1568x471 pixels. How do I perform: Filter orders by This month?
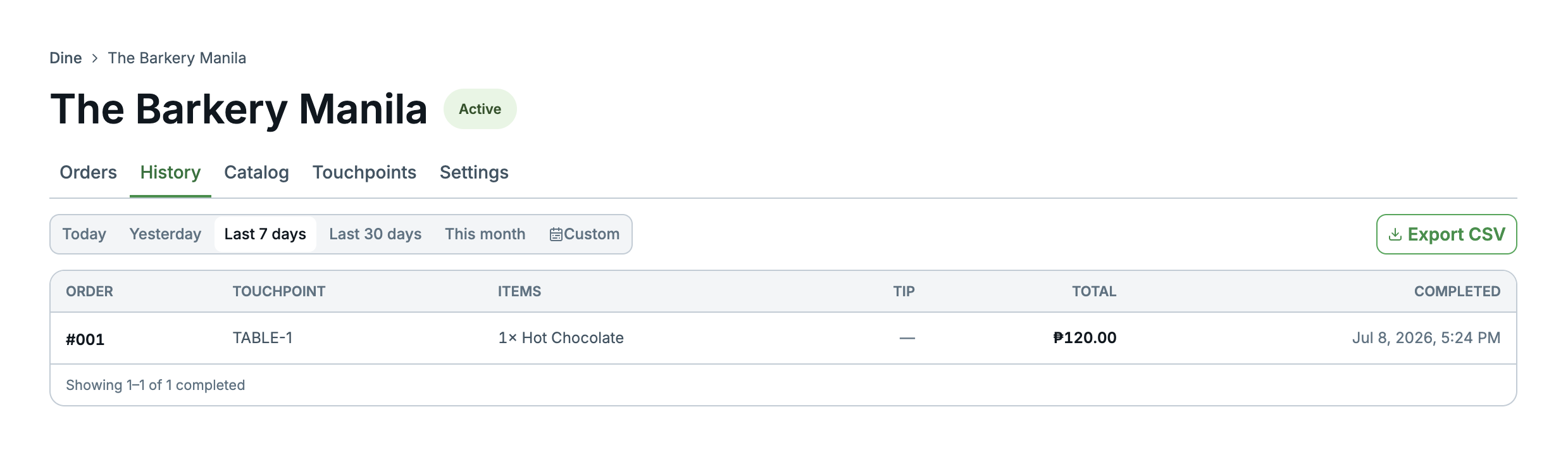pyautogui.click(x=485, y=234)
